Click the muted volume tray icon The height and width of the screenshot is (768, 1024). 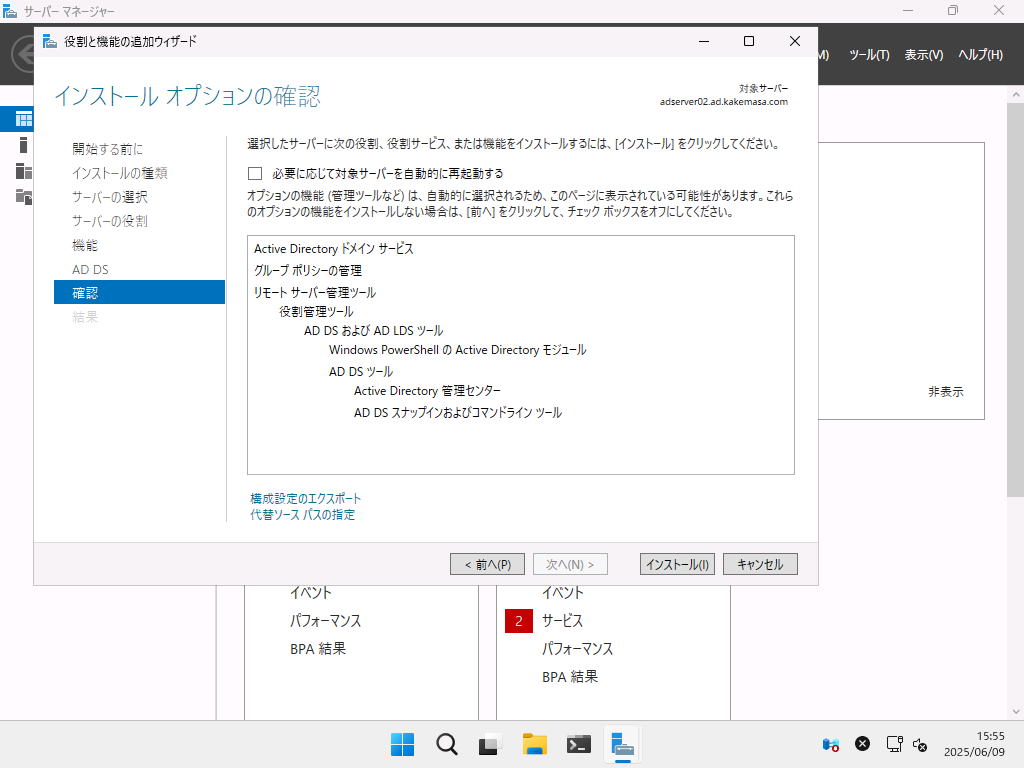920,744
